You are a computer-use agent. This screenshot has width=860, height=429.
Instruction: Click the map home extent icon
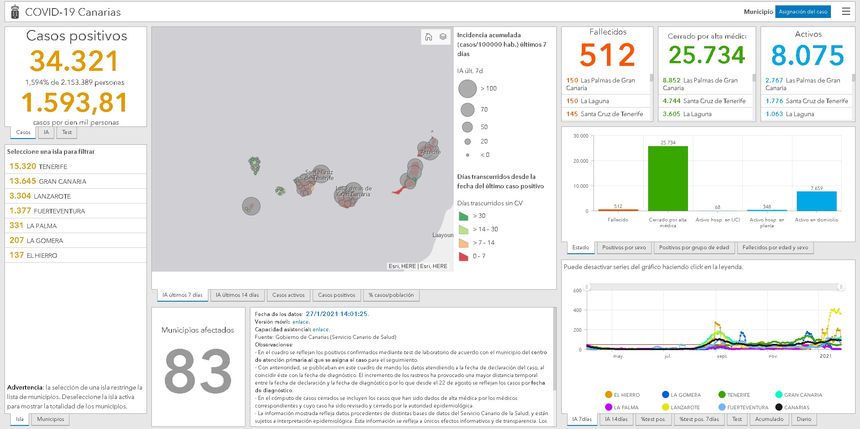427,37
